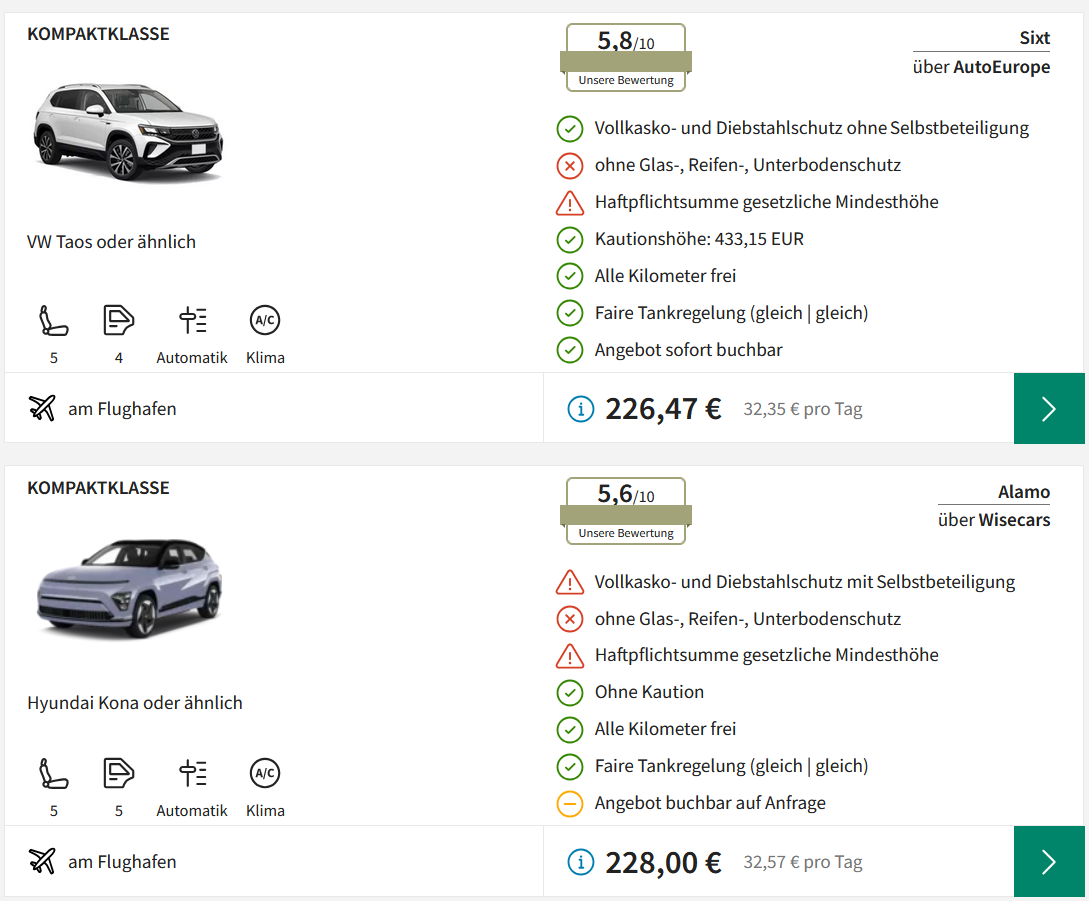Click the 5,6/10 Unsere Bewertung rating badge
This screenshot has height=901, width=1089.
pos(626,511)
